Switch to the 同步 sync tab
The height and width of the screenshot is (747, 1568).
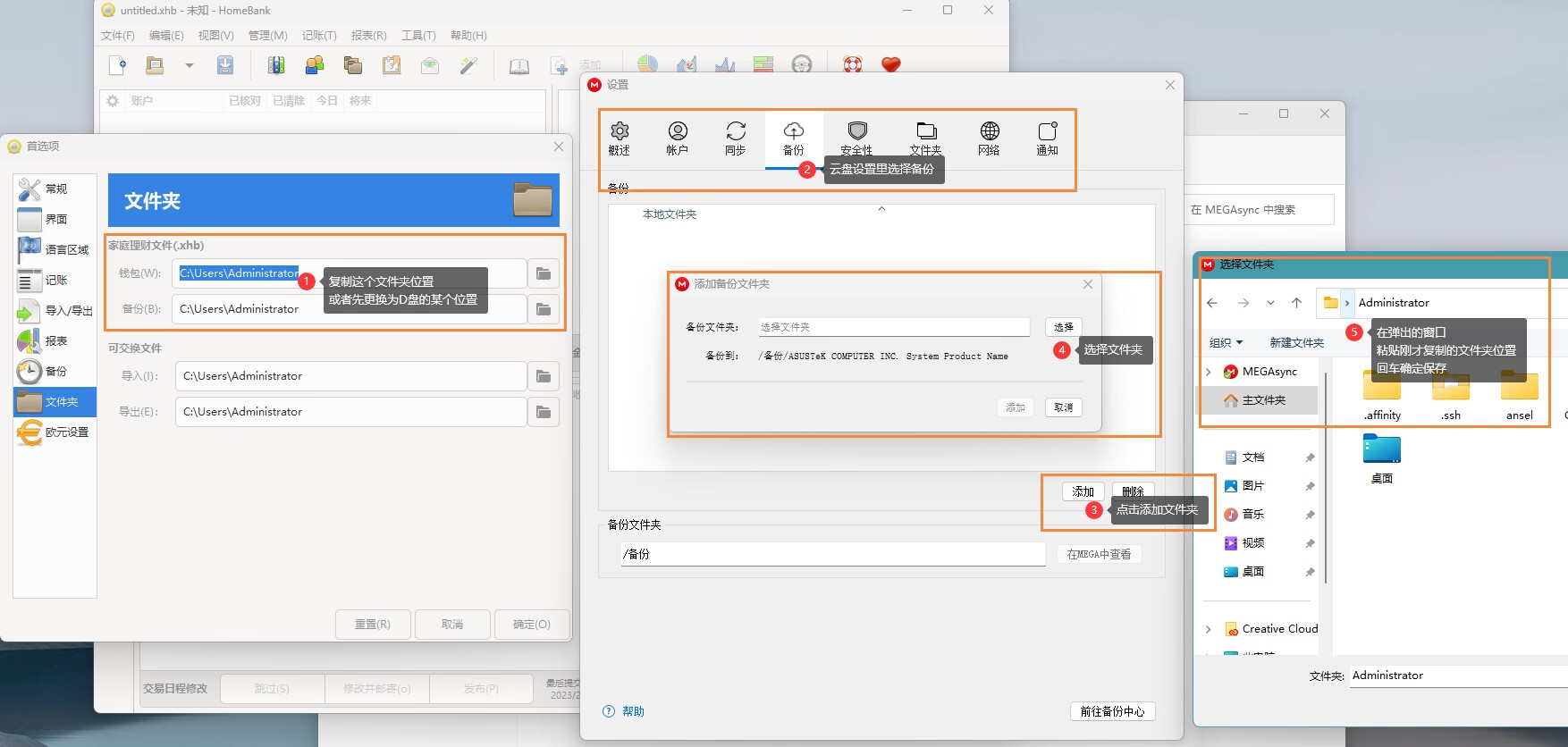pos(736,138)
